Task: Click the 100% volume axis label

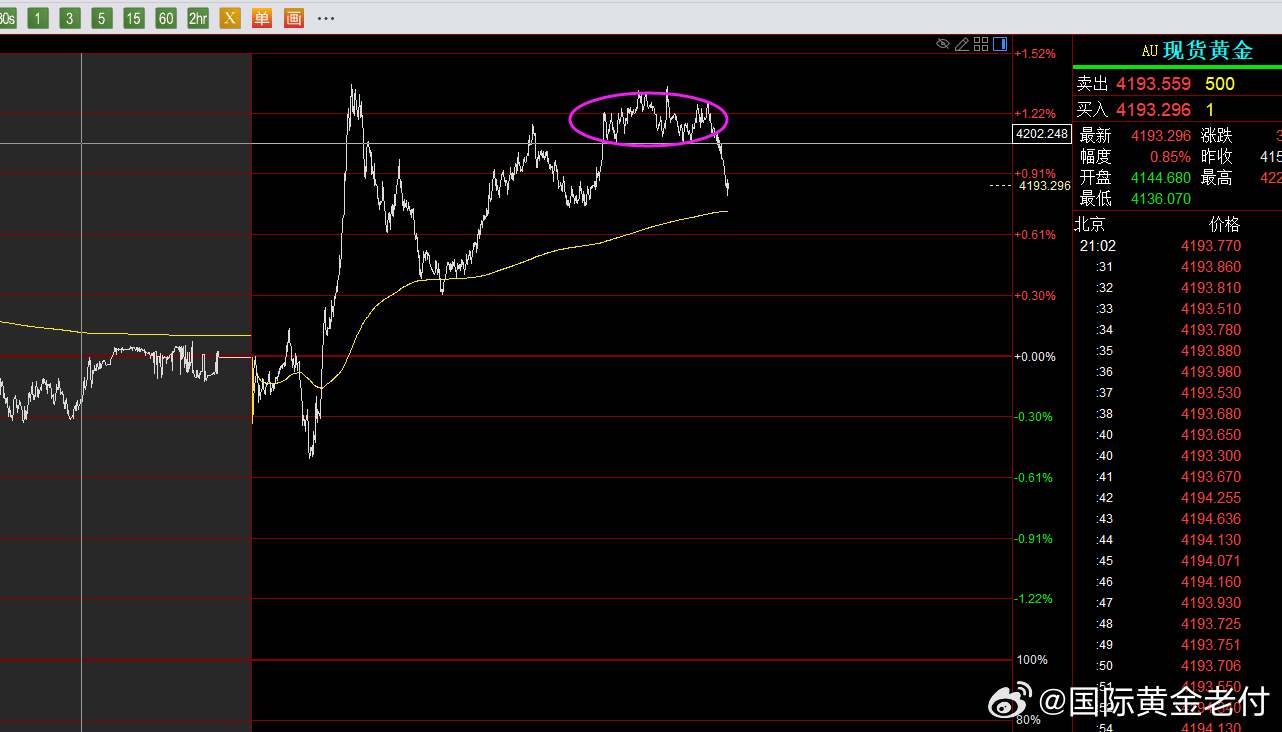Action: point(1032,660)
